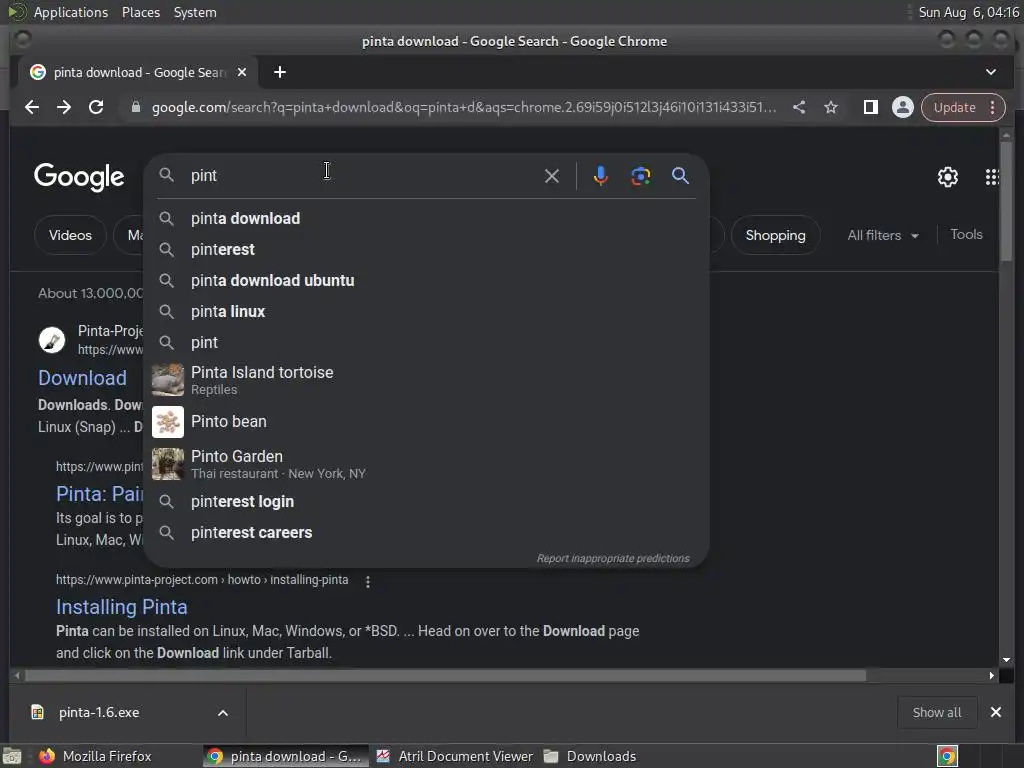The height and width of the screenshot is (768, 1024).
Task: Switch to Atril Document Viewer taskbar item
Action: (455, 756)
